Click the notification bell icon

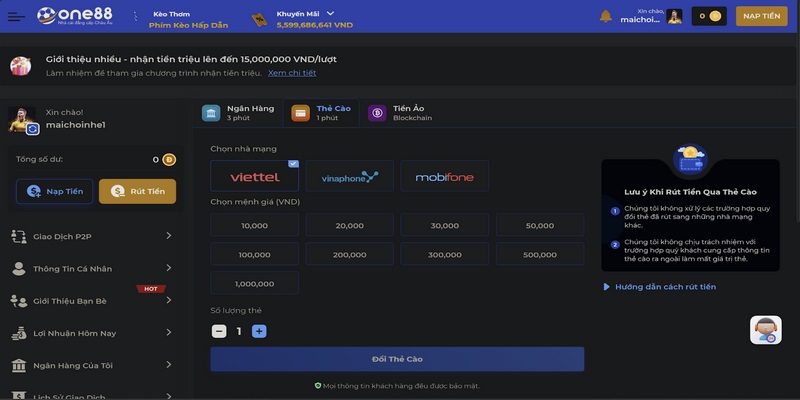pos(606,16)
